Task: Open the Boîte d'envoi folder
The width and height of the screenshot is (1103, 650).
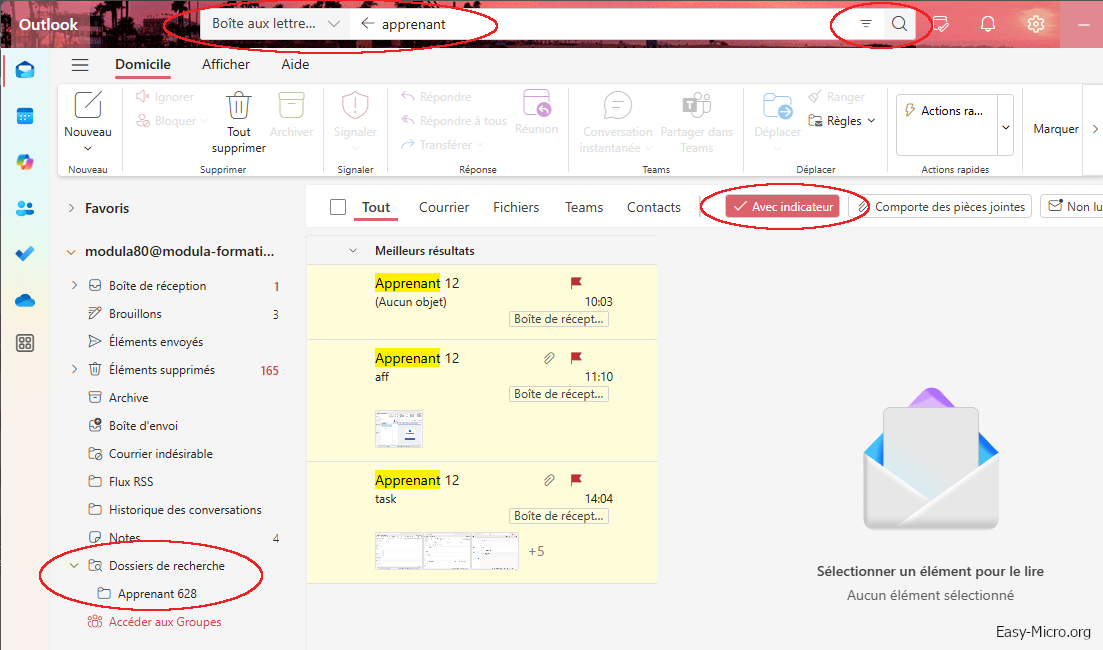Action: click(144, 426)
